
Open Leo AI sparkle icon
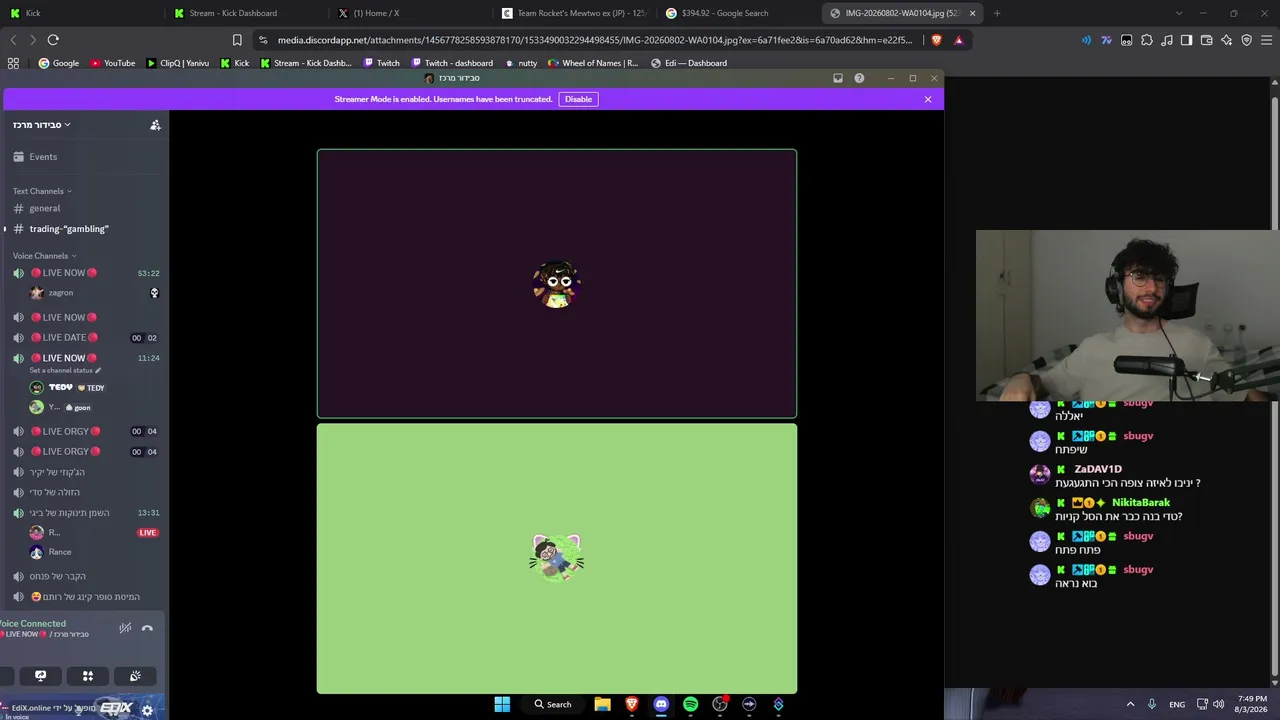pyautogui.click(x=1226, y=40)
